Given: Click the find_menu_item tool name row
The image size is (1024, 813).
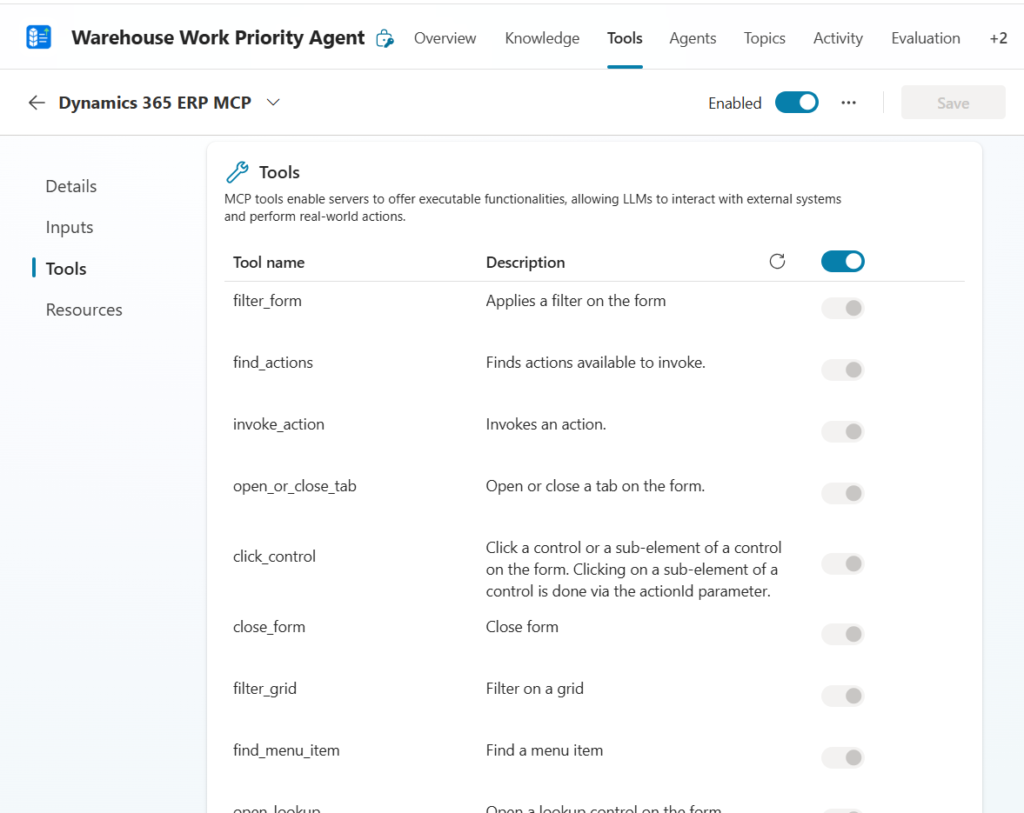Looking at the screenshot, I should pyautogui.click(x=286, y=750).
